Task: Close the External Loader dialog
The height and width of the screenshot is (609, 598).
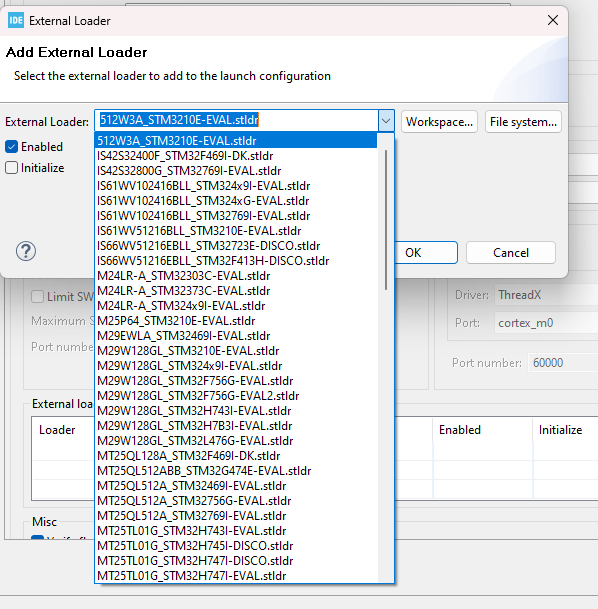Action: (x=553, y=20)
